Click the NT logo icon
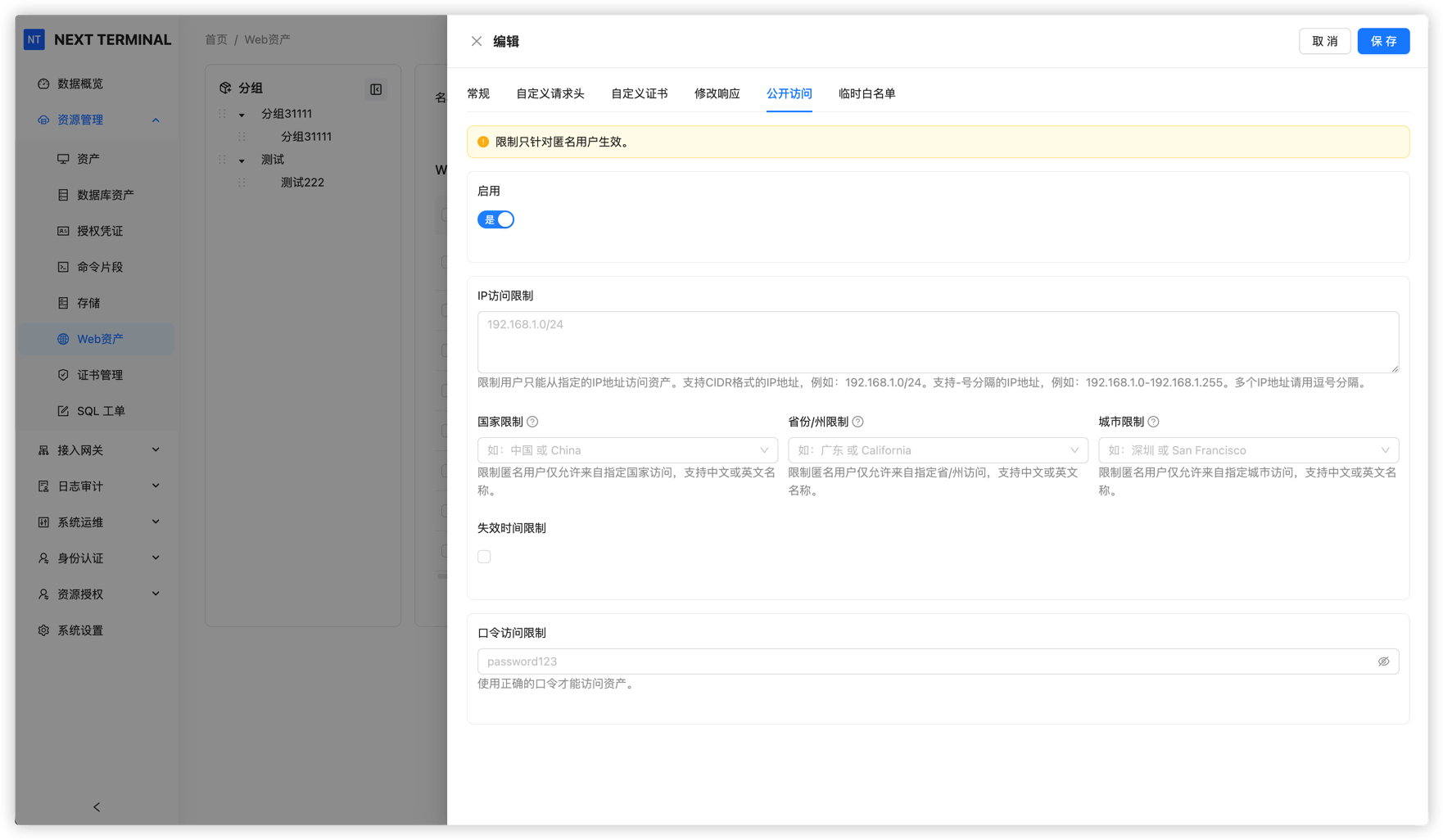This screenshot has height=840, width=1443. [34, 39]
